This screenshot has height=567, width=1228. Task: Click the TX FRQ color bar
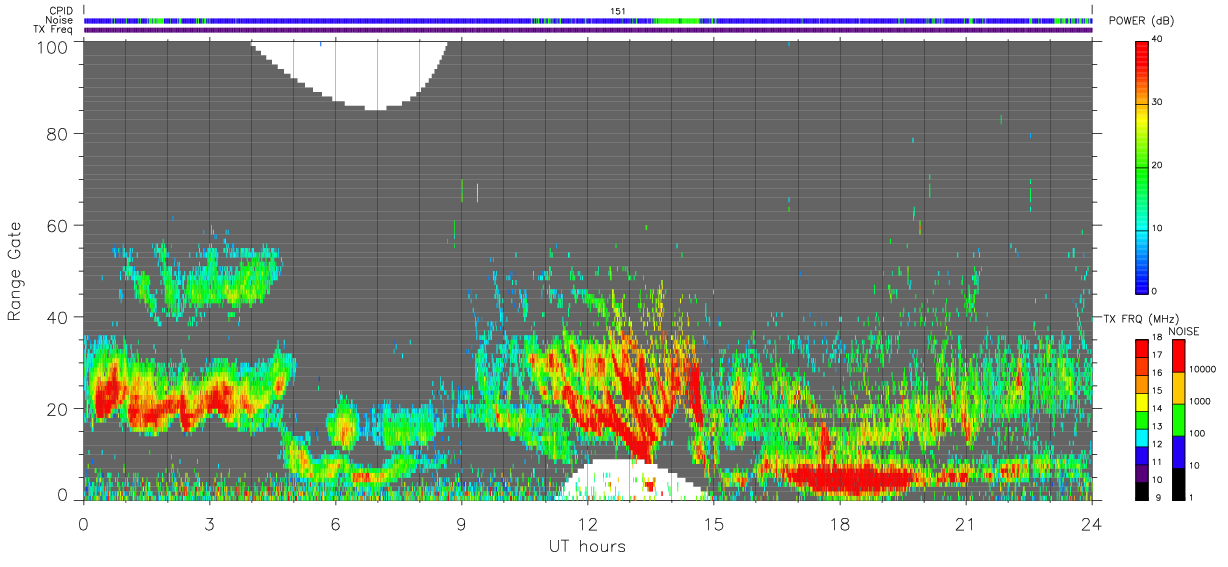1141,419
